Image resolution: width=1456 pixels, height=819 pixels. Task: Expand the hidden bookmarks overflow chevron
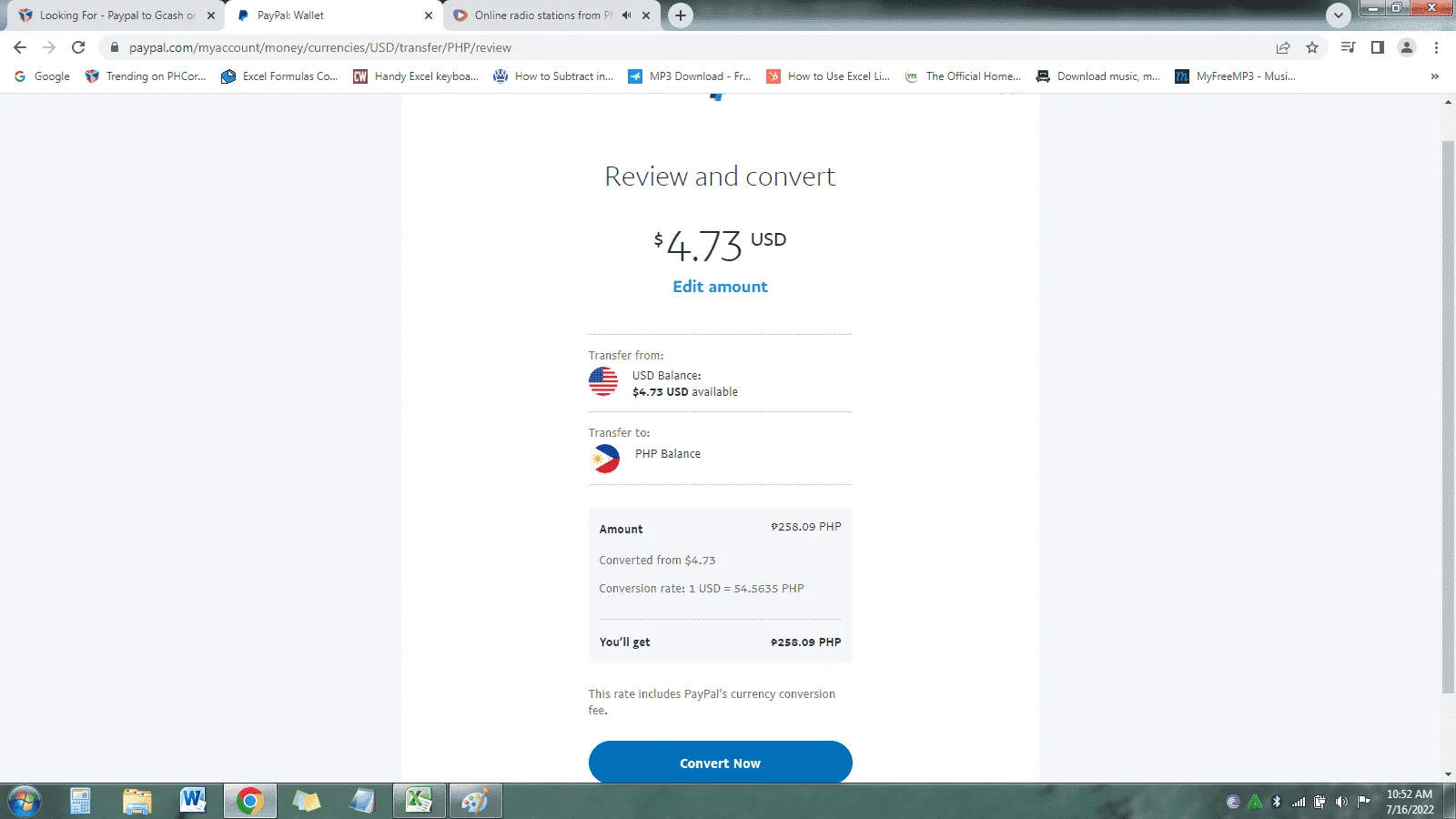[1435, 76]
